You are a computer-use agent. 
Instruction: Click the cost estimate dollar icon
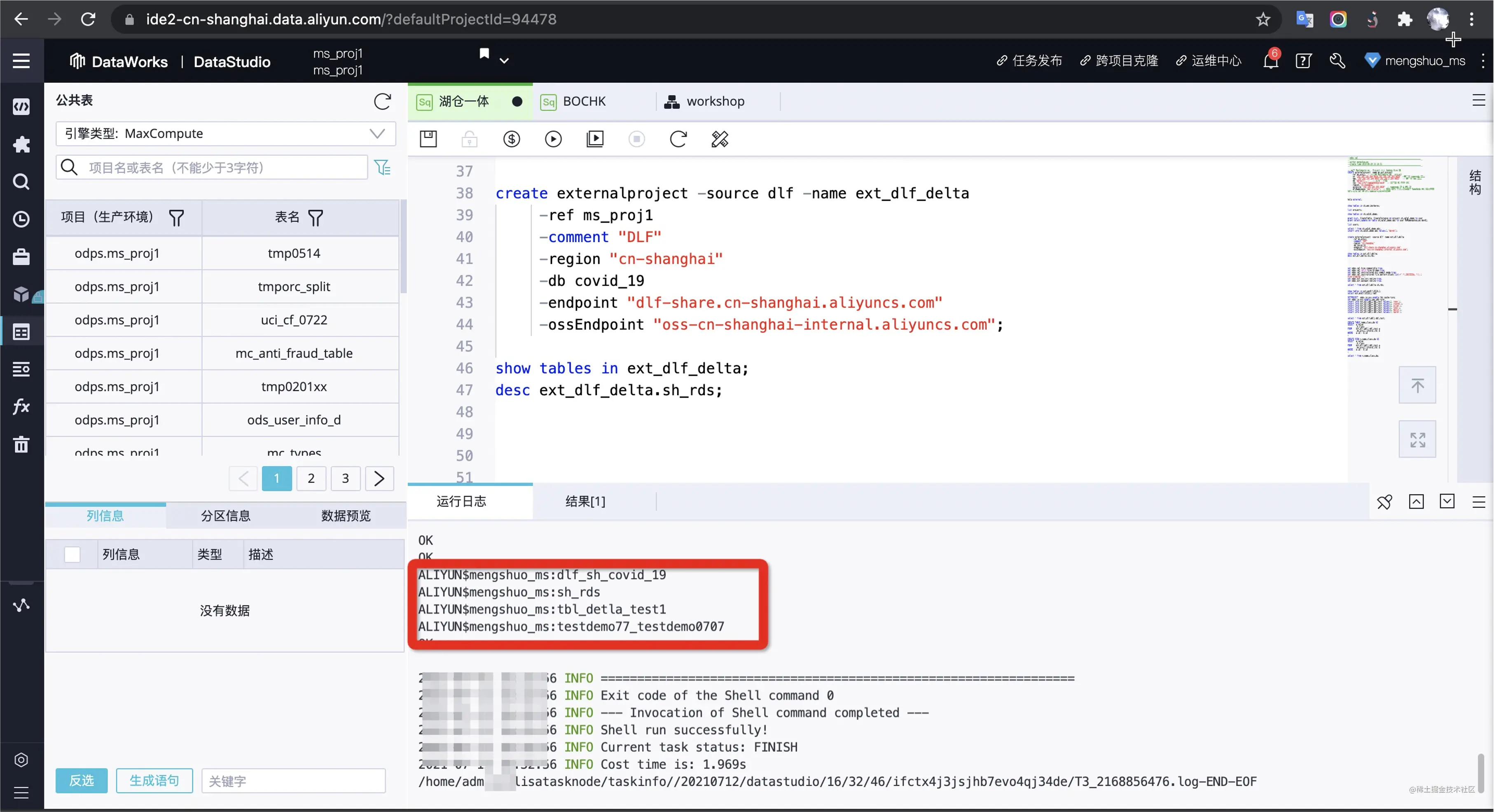tap(512, 139)
